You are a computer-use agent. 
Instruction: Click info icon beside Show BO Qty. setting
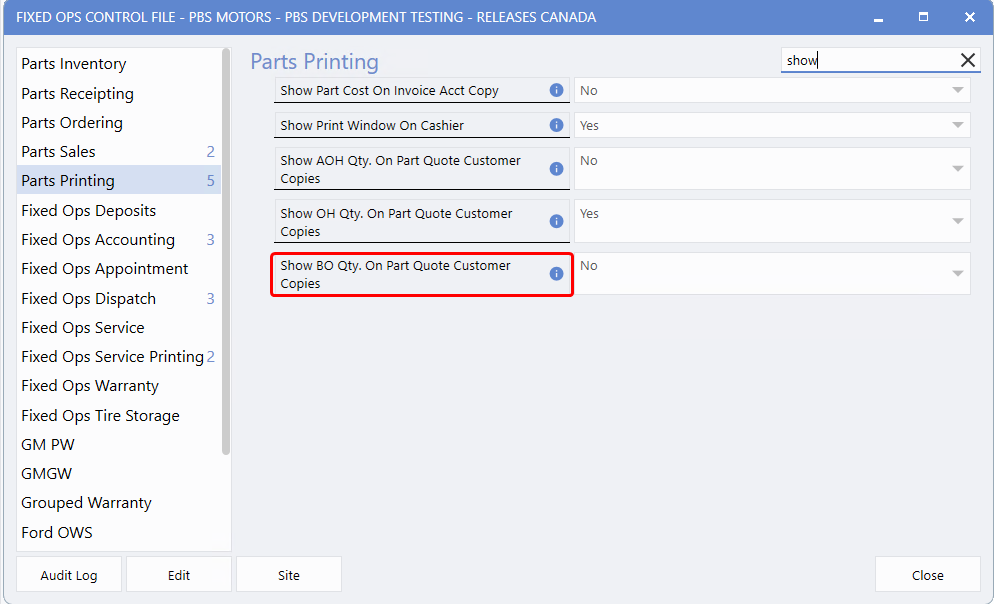point(557,274)
